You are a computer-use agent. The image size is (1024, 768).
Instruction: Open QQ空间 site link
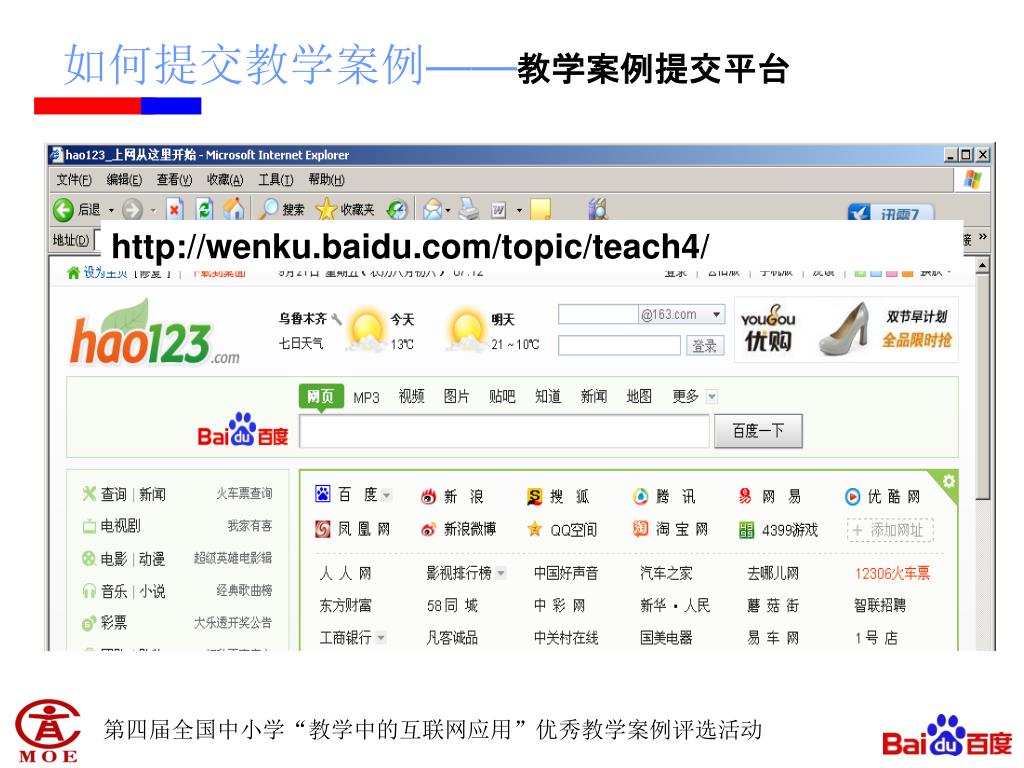tap(562, 530)
